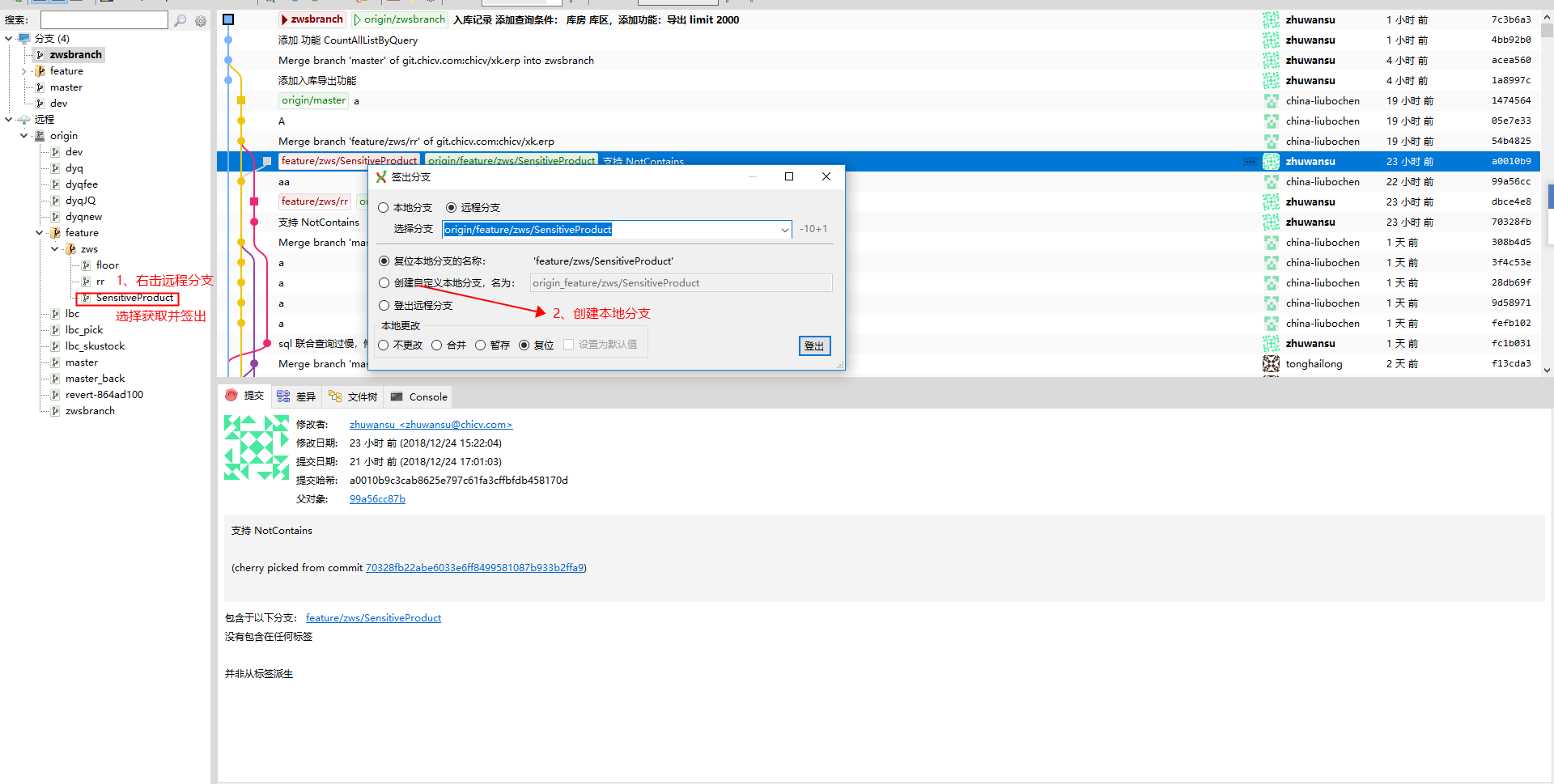Collapse the origin remote tree node
The height and width of the screenshot is (784, 1554).
click(x=23, y=135)
